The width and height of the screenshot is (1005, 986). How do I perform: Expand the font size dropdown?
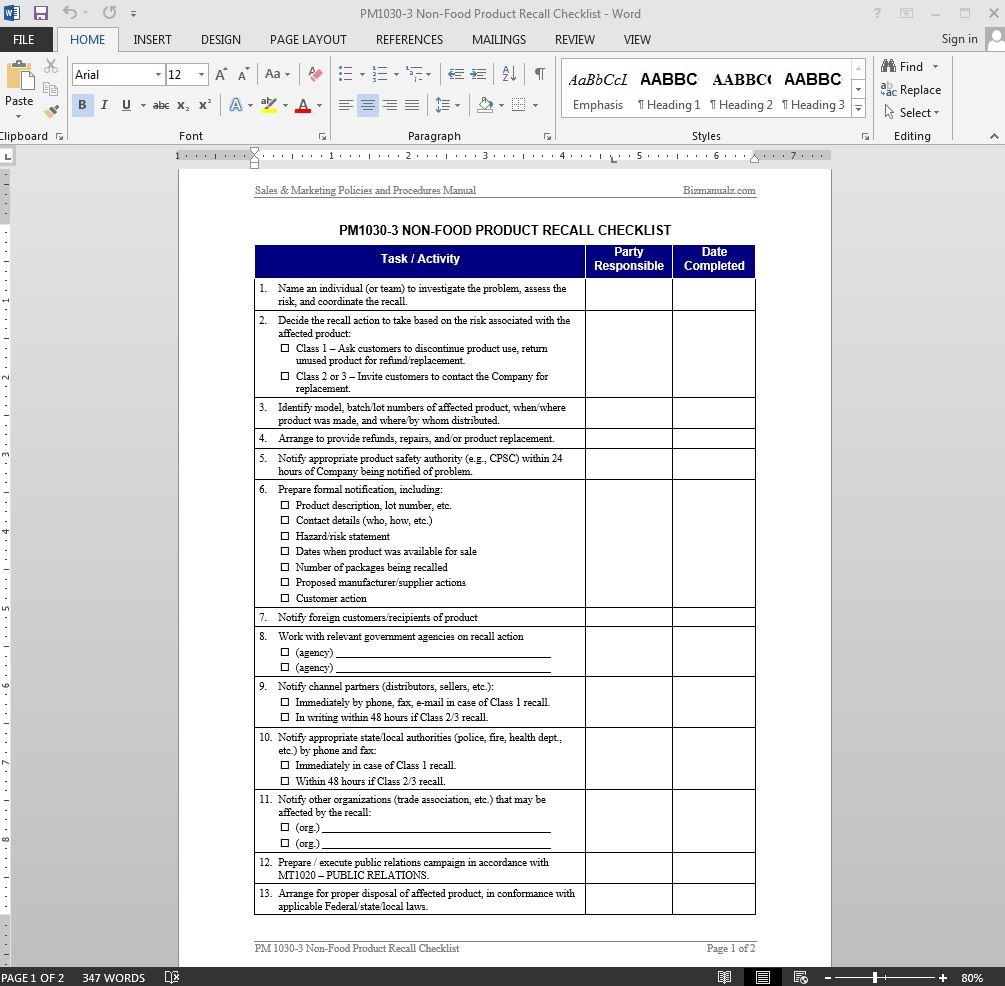click(x=201, y=75)
